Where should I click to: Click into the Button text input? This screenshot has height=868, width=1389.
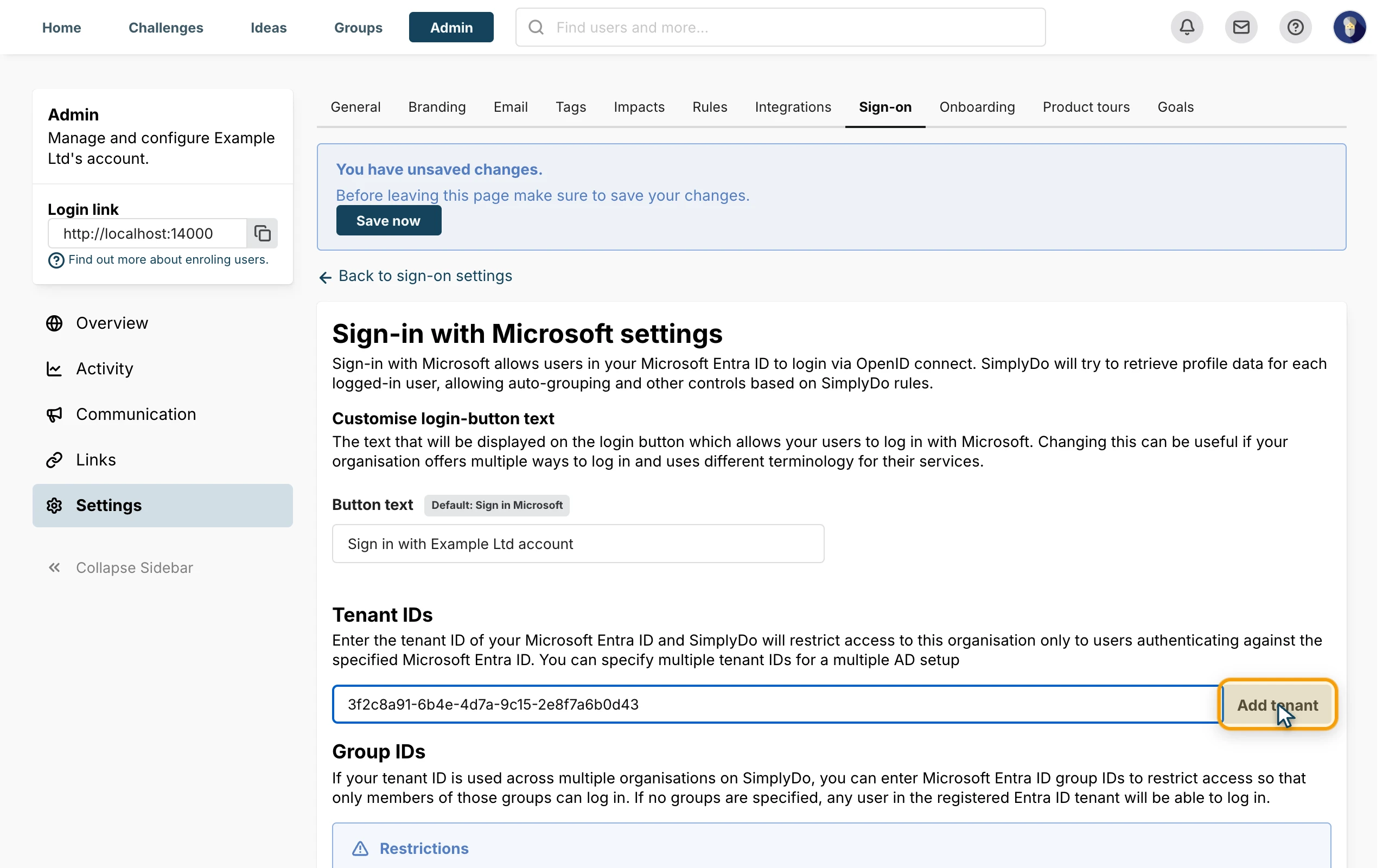(x=578, y=544)
